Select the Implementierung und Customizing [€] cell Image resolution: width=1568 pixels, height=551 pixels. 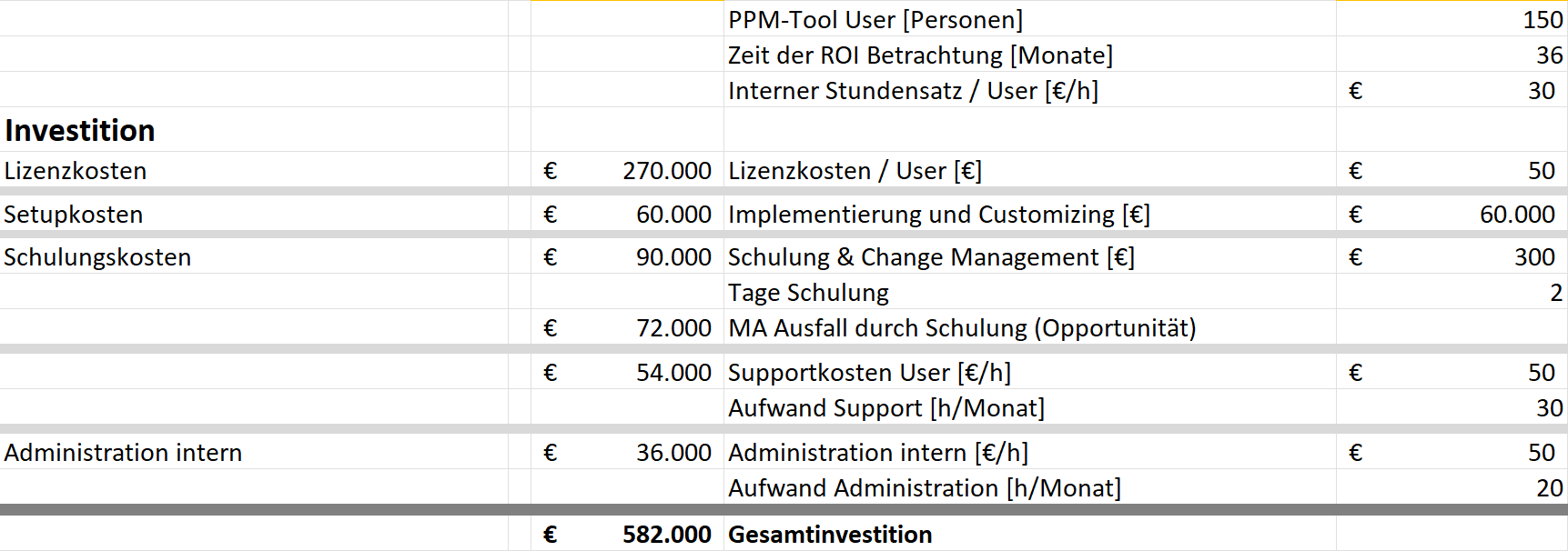point(938,215)
